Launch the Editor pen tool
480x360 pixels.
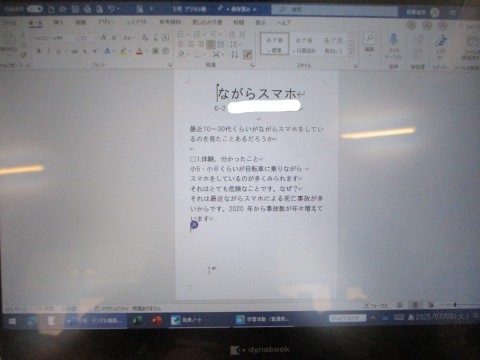coord(441,46)
